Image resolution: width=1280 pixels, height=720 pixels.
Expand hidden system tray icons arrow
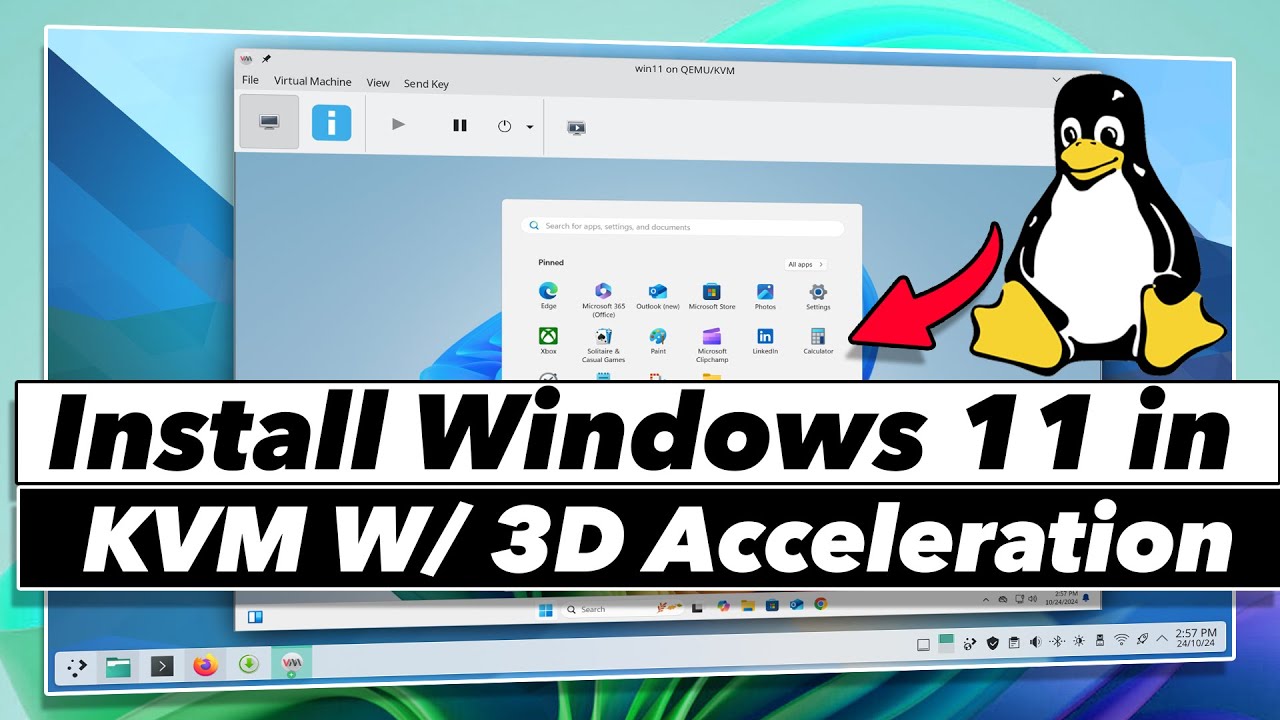click(x=1162, y=637)
